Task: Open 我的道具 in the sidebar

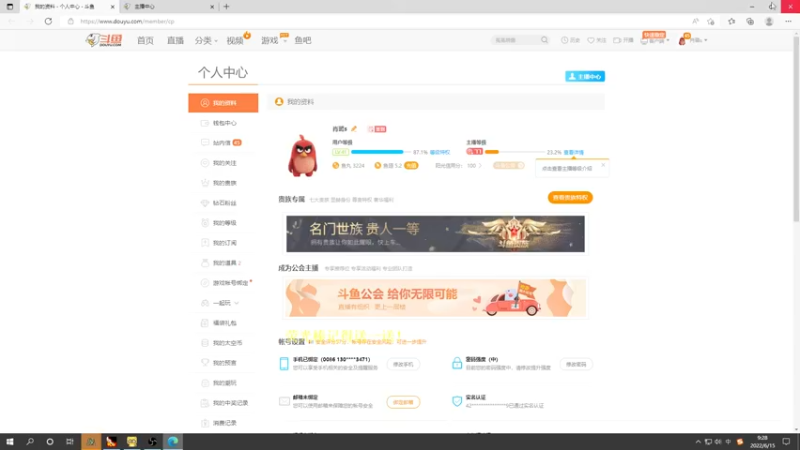Action: (x=223, y=263)
